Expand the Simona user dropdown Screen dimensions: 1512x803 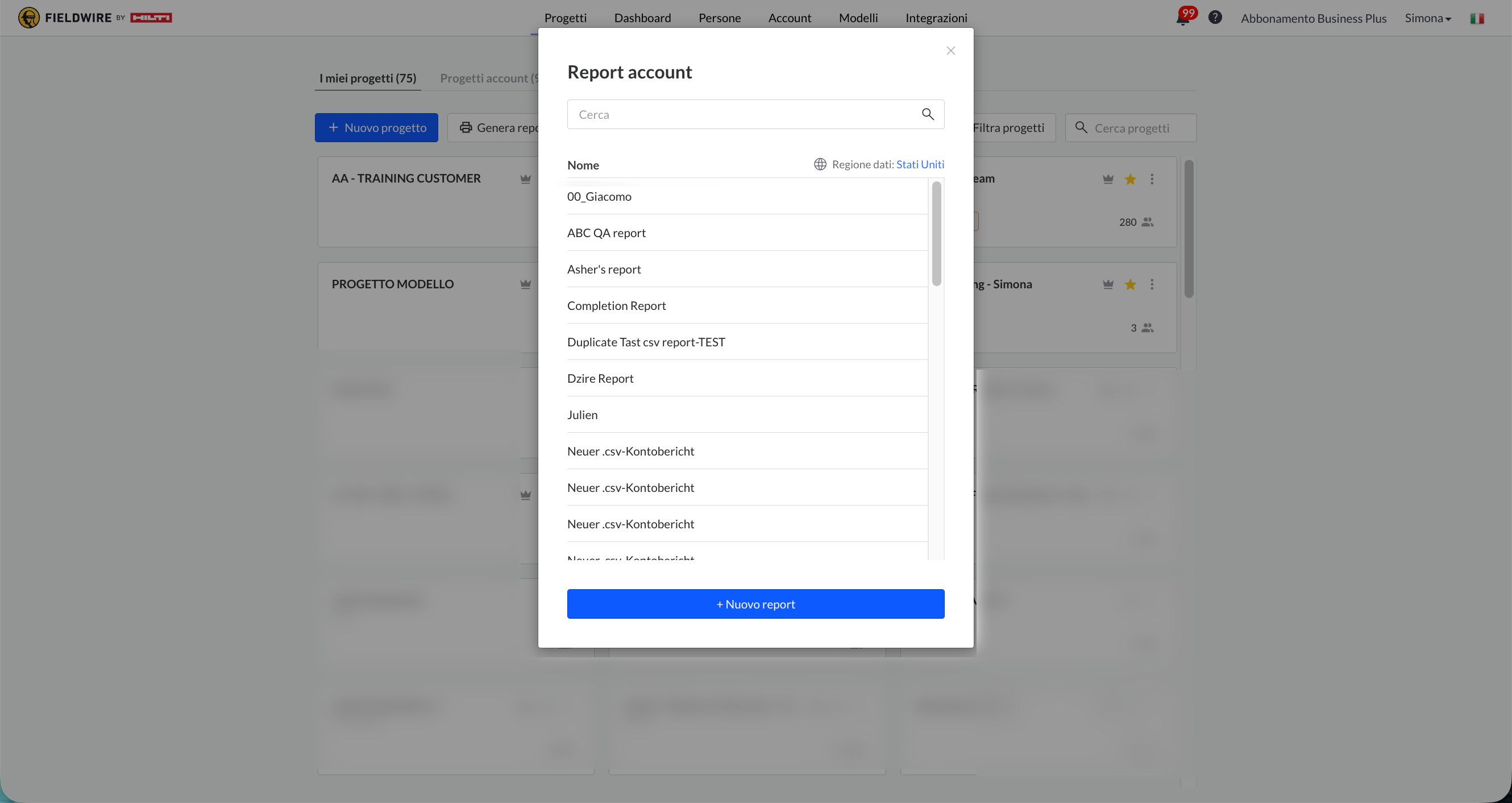[x=1427, y=18]
